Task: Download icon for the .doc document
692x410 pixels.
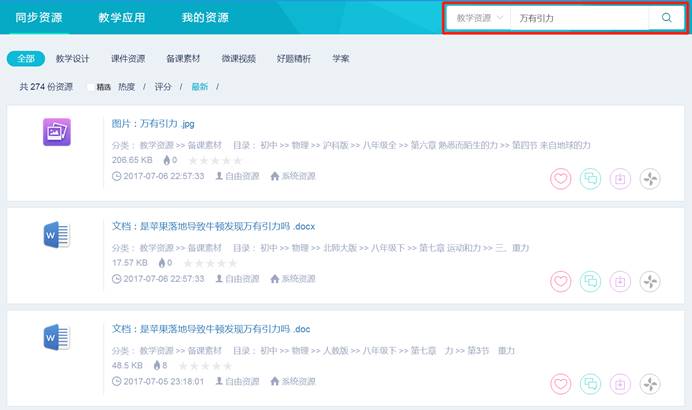Action: click(x=620, y=384)
